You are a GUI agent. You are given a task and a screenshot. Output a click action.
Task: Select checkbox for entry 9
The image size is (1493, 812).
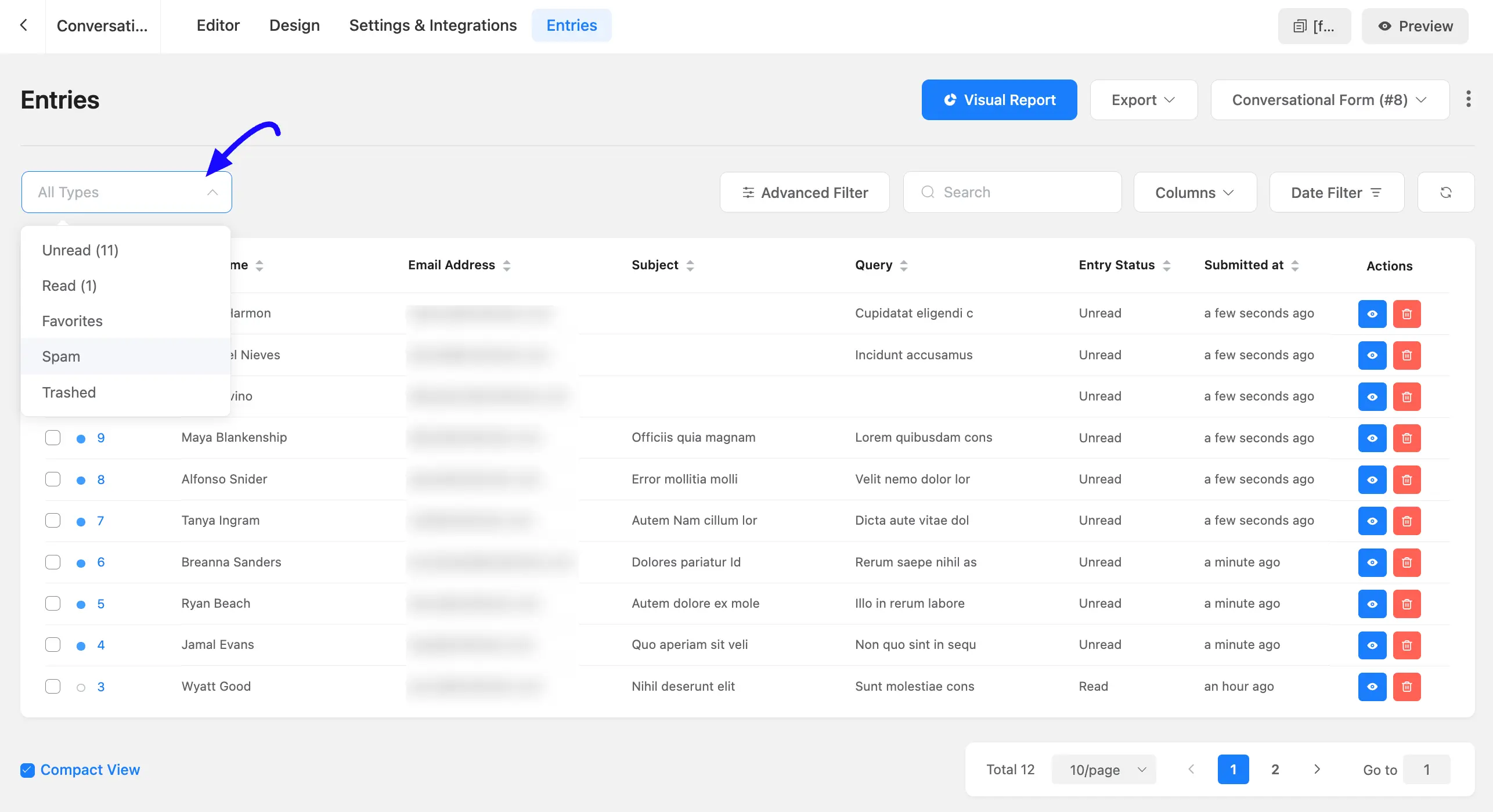tap(53, 438)
